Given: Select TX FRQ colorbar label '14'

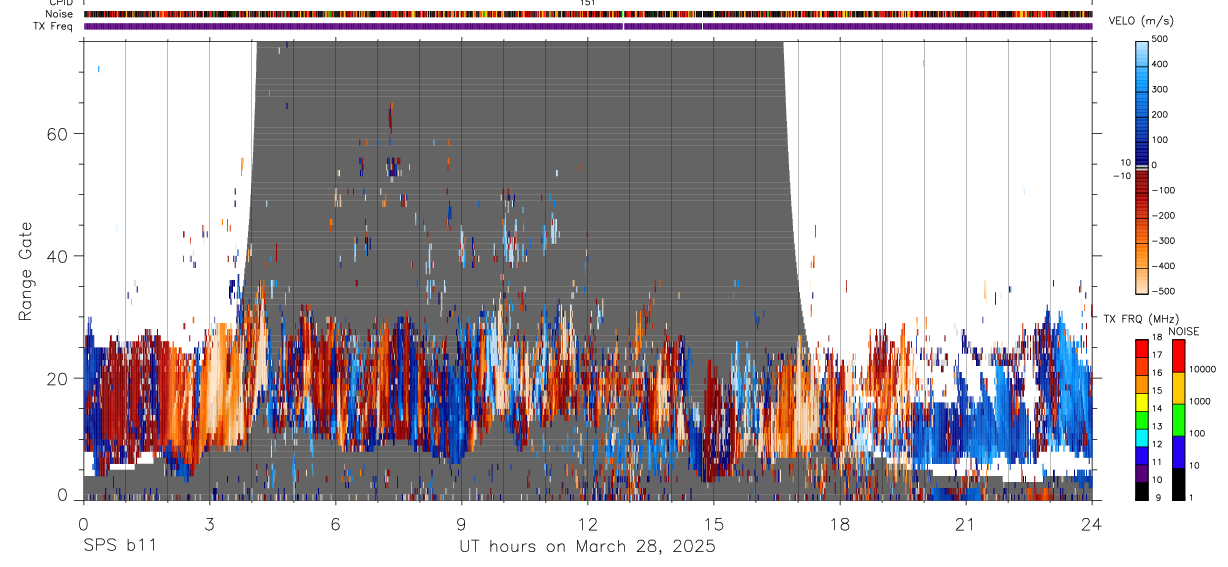Looking at the screenshot, I should coord(1157,408).
